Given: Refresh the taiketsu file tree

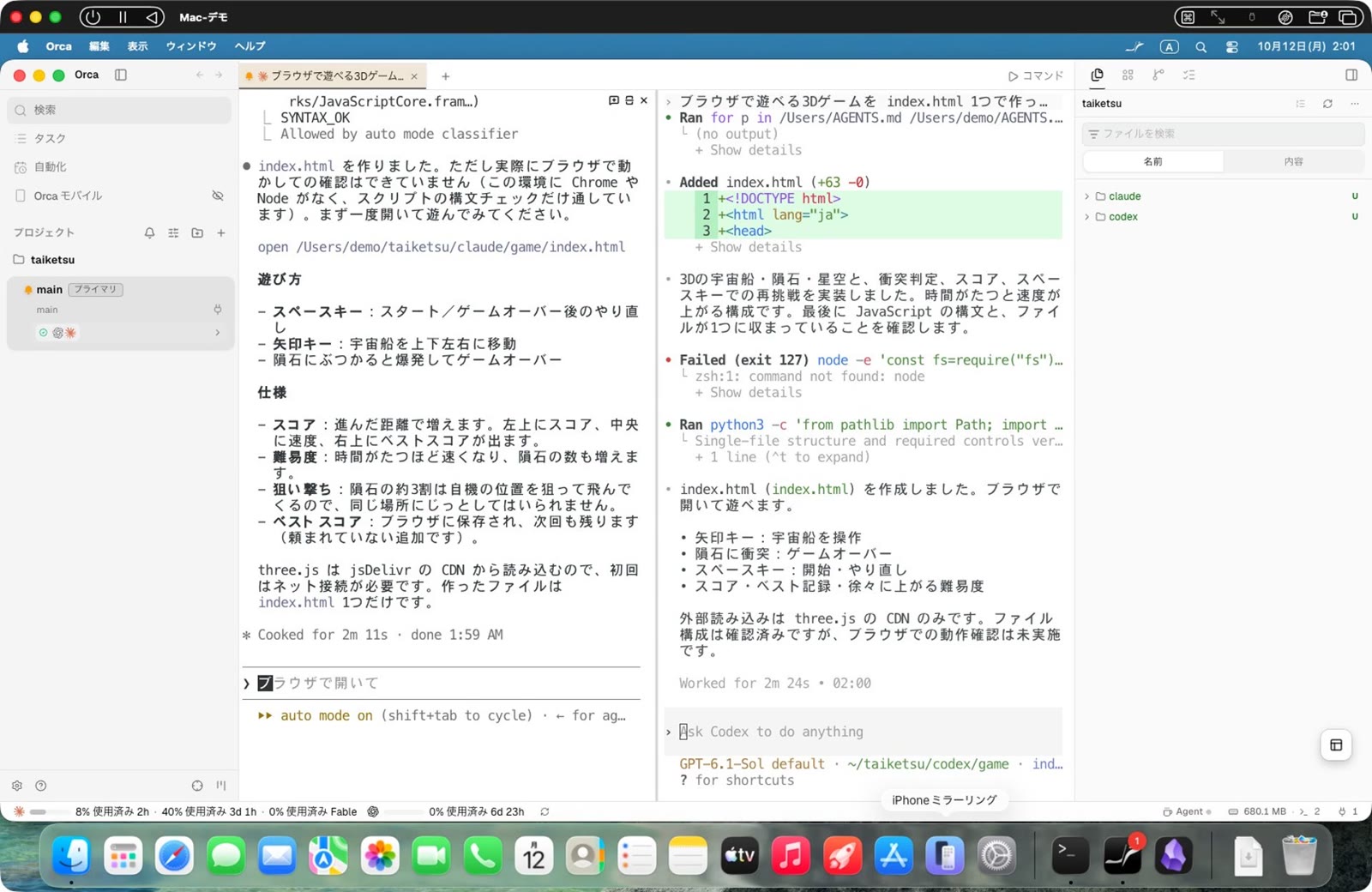Looking at the screenshot, I should coord(1327,104).
